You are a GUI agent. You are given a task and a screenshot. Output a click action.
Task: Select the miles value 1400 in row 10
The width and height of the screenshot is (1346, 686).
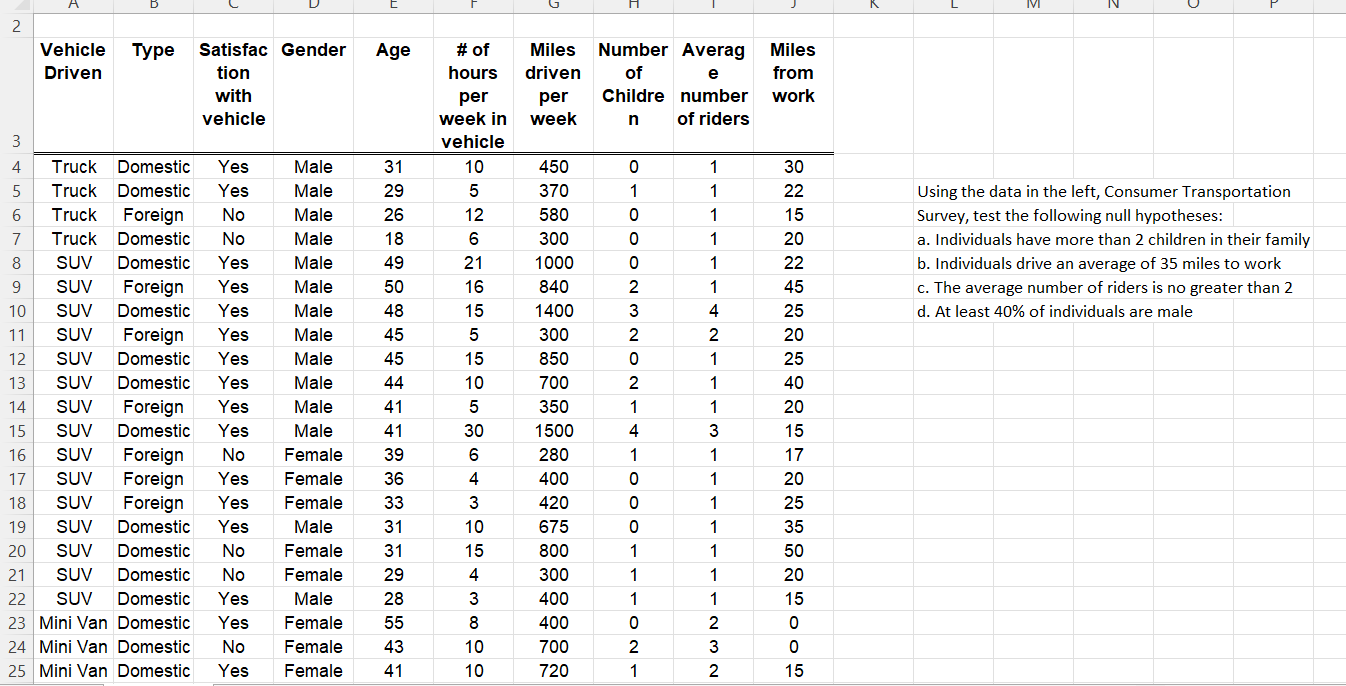point(553,311)
